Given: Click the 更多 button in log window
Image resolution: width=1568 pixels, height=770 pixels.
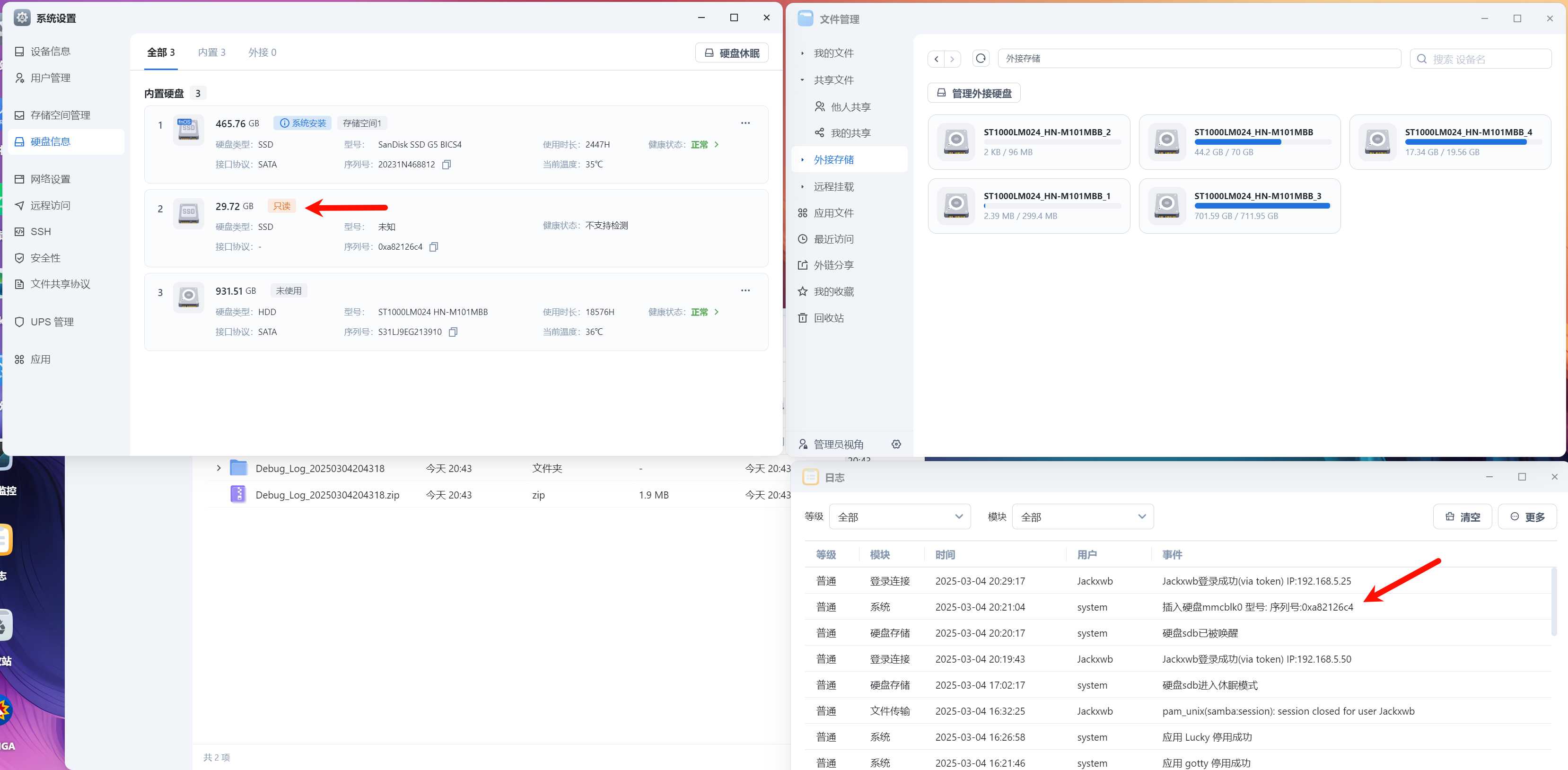Looking at the screenshot, I should click(1527, 517).
